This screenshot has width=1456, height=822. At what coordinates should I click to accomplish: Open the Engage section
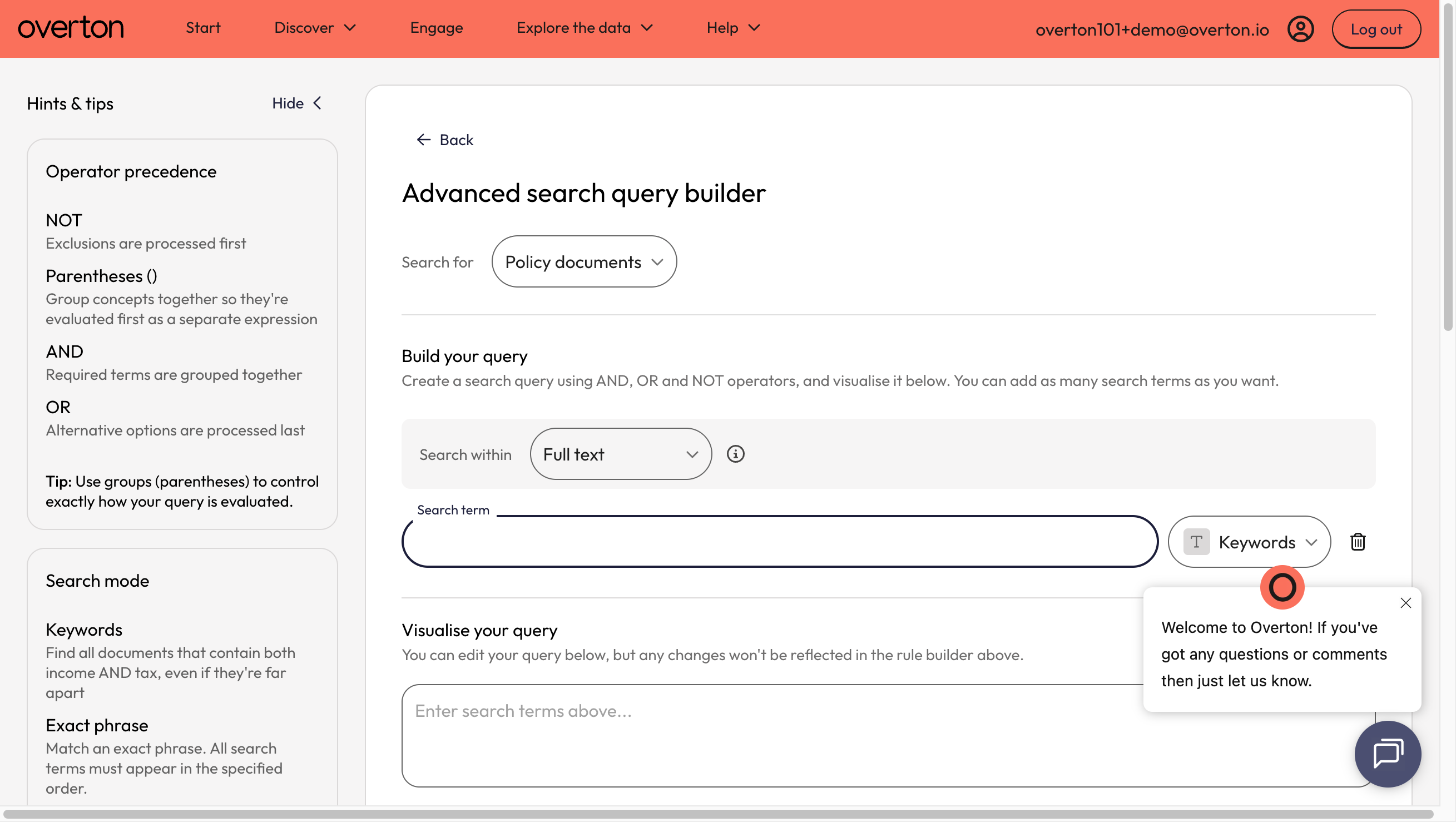437,28
